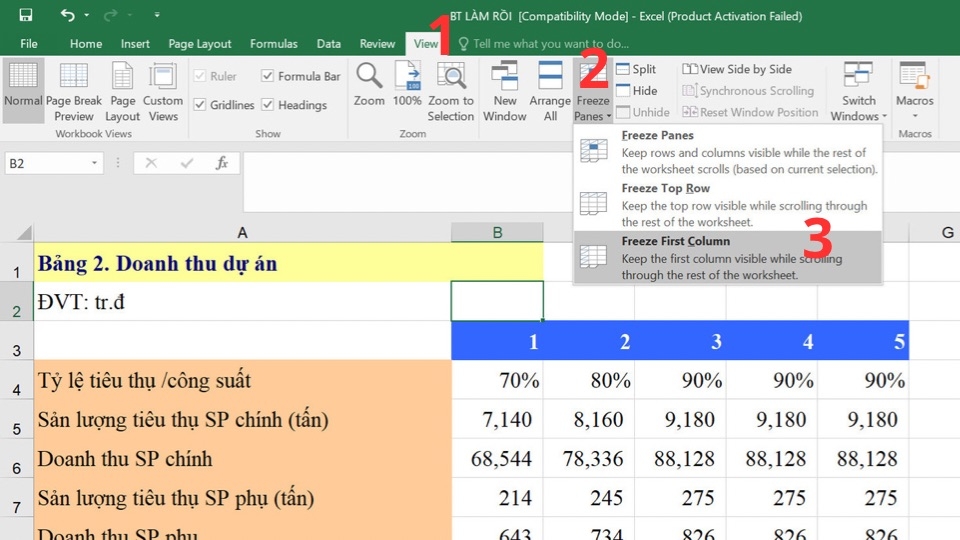The image size is (960, 540).
Task: Select row 5 header
Action: click(17, 420)
